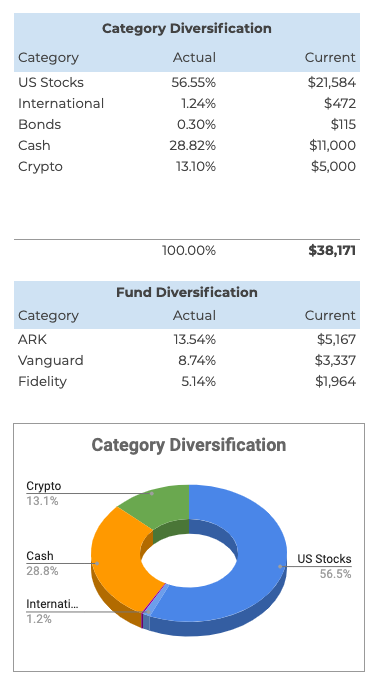This screenshot has height=682, width=374.
Task: Click the green Crypto chart slice
Action: (159, 505)
